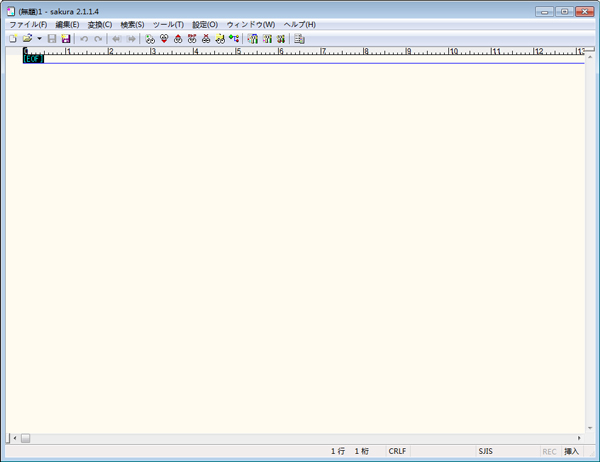Open the Search dialog binoculars icon
This screenshot has height=462, width=600.
click(150, 39)
